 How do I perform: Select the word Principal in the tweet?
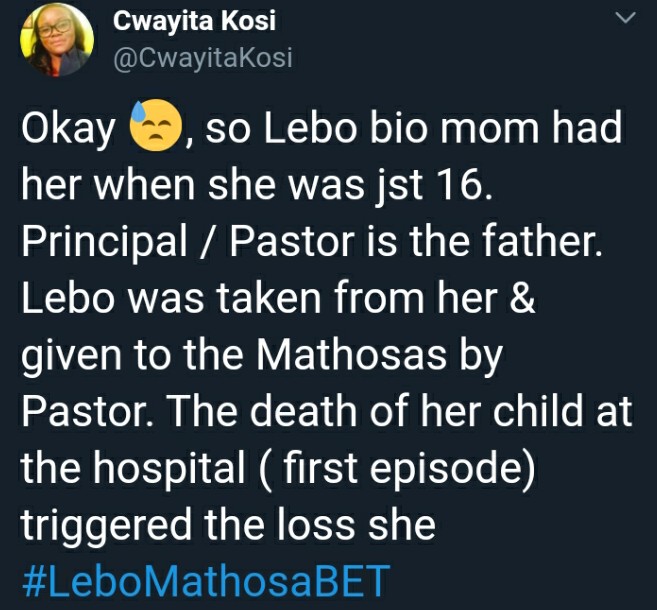[x=105, y=243]
